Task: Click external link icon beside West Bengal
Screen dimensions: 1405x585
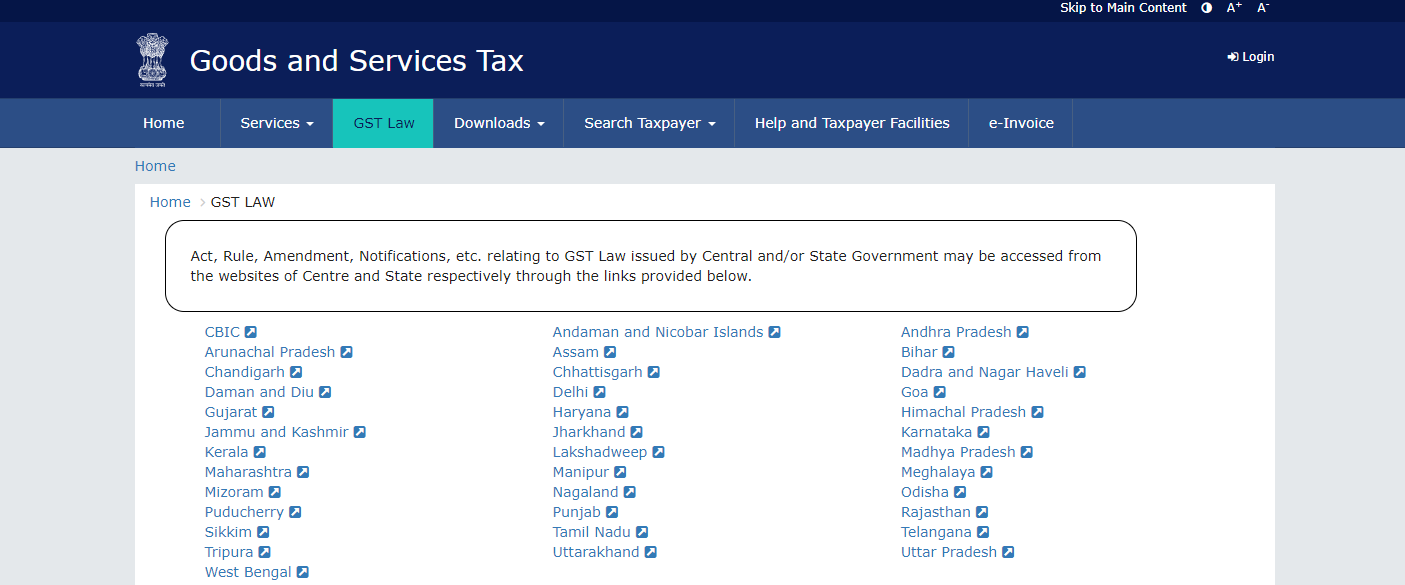Action: 303,572
